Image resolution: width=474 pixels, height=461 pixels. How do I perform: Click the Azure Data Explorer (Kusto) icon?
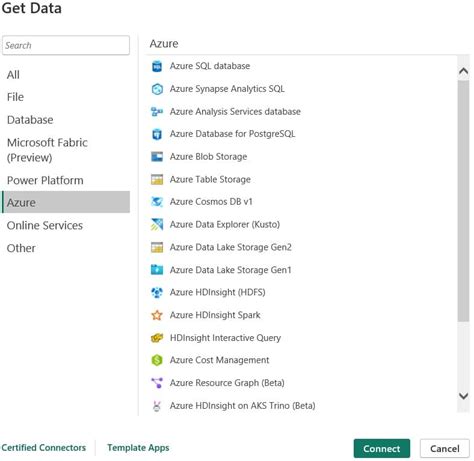tap(157, 224)
